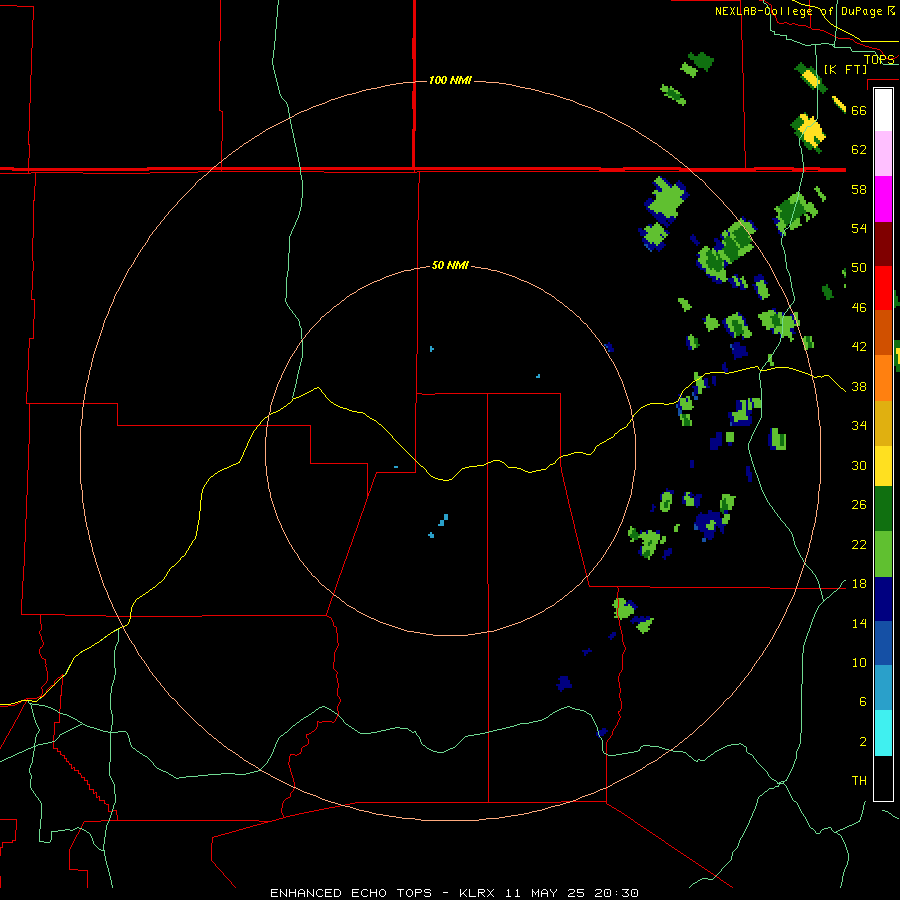The height and width of the screenshot is (900, 900).
Task: Click the TH threshold label on the scale
Action: 859,781
